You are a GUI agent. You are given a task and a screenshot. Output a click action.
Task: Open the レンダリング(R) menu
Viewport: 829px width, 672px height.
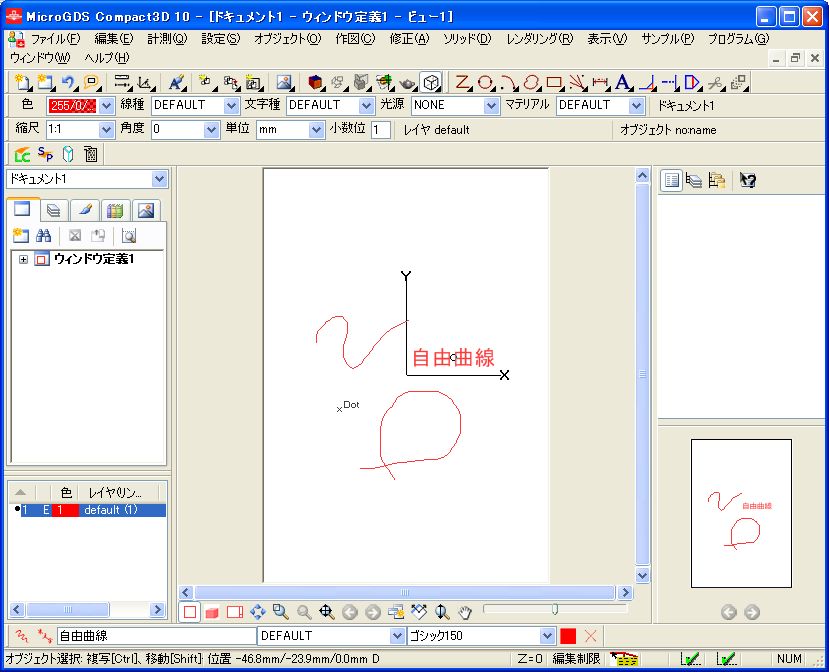pos(539,39)
